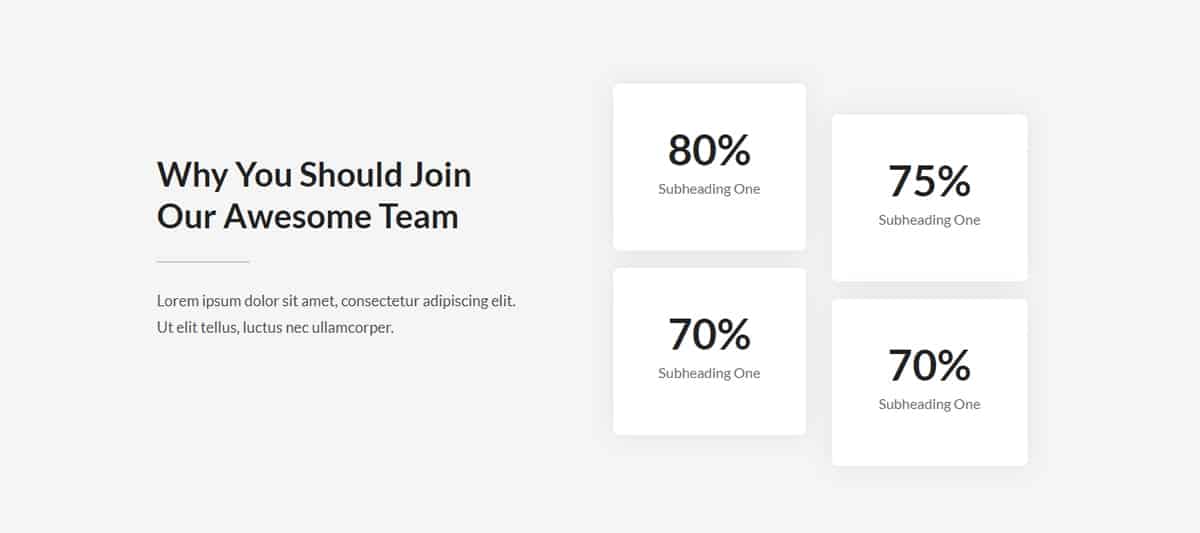Click the blank top area of the 80% card
Image resolution: width=1200 pixels, height=533 pixels.
pyautogui.click(x=709, y=104)
